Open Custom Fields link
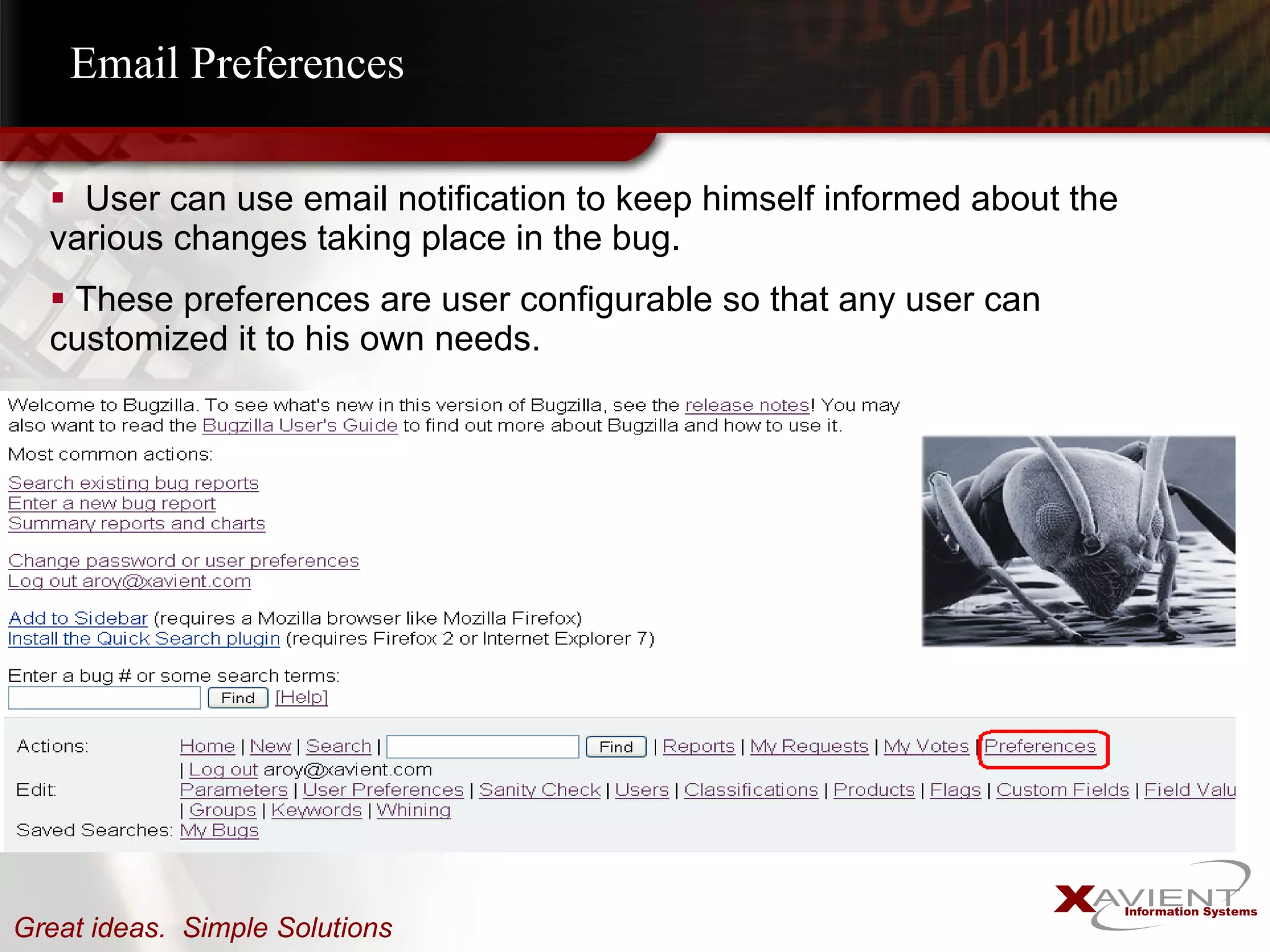The image size is (1270, 952). point(1063,790)
